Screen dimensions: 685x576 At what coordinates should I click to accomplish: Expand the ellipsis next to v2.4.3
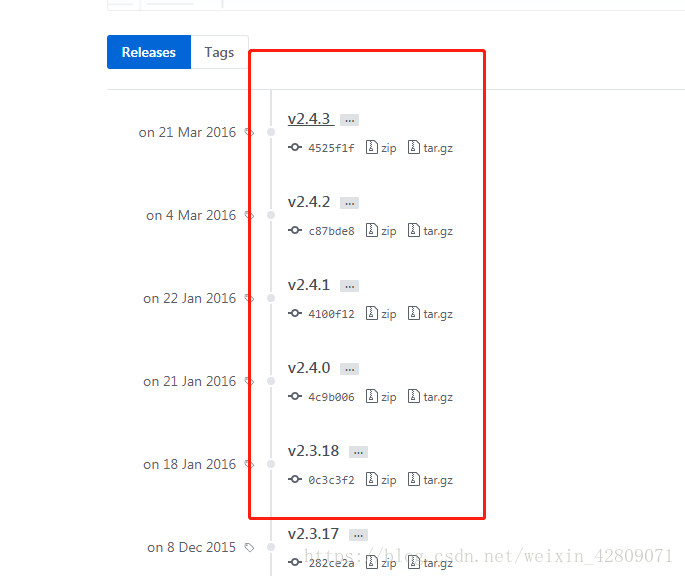point(349,120)
